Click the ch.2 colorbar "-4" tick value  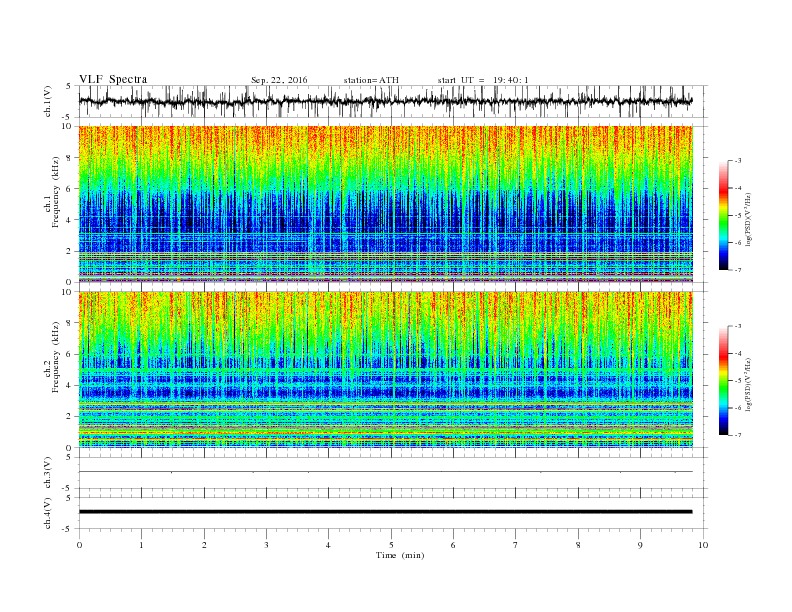pos(738,353)
